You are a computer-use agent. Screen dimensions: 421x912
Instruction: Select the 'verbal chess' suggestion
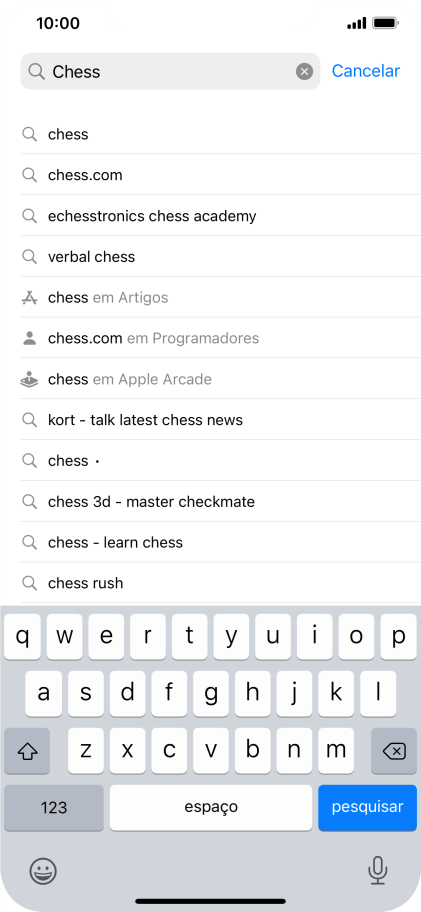coord(220,256)
